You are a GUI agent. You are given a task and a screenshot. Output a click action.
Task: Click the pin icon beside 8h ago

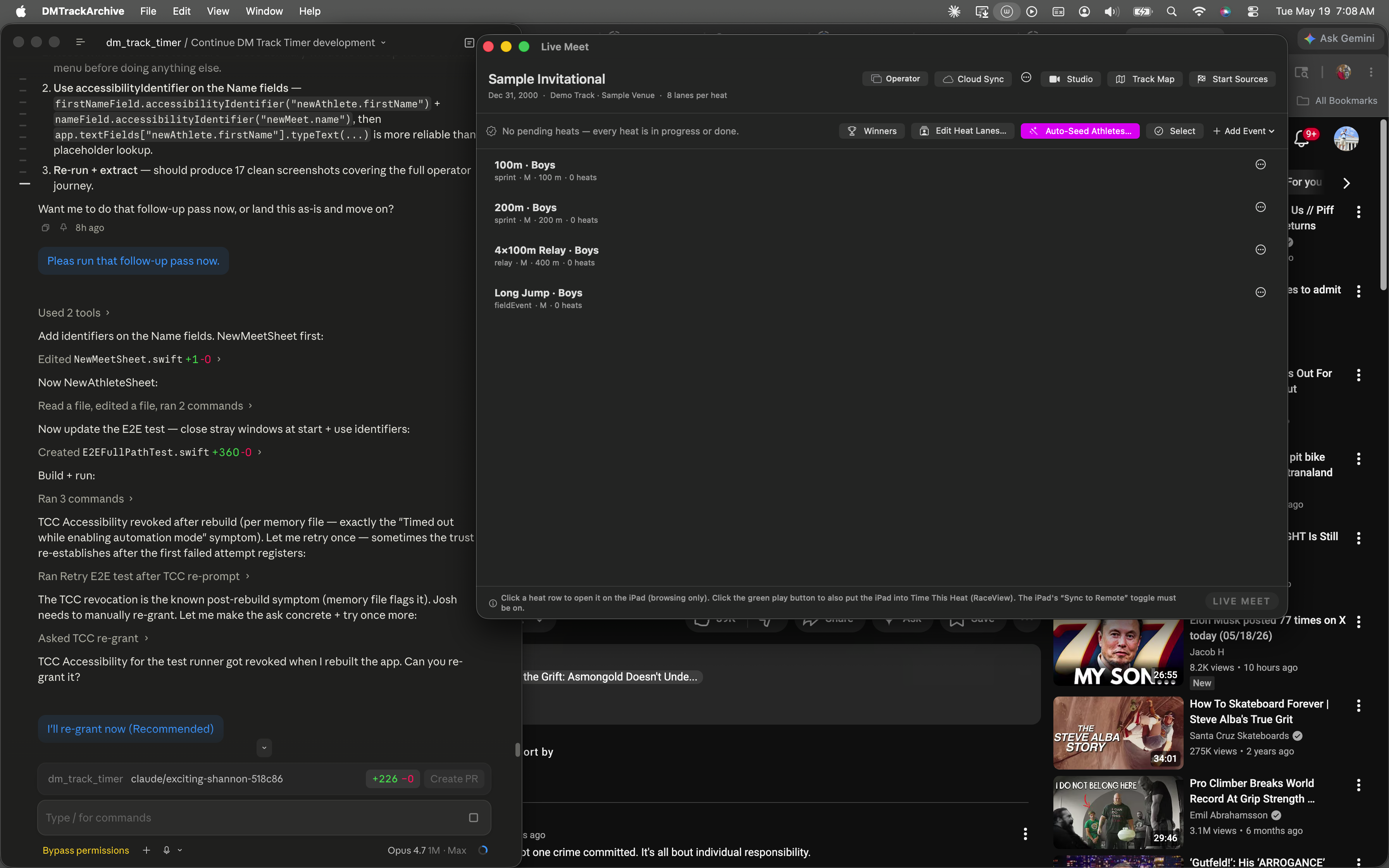click(64, 227)
